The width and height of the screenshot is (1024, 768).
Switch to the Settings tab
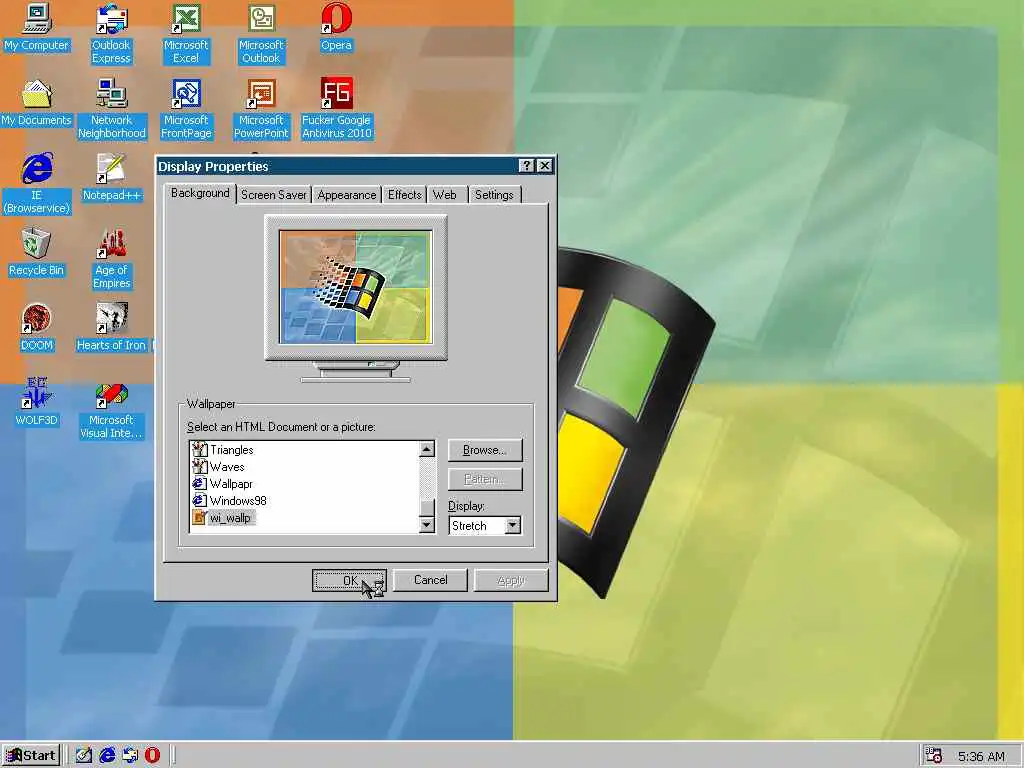pyautogui.click(x=494, y=195)
